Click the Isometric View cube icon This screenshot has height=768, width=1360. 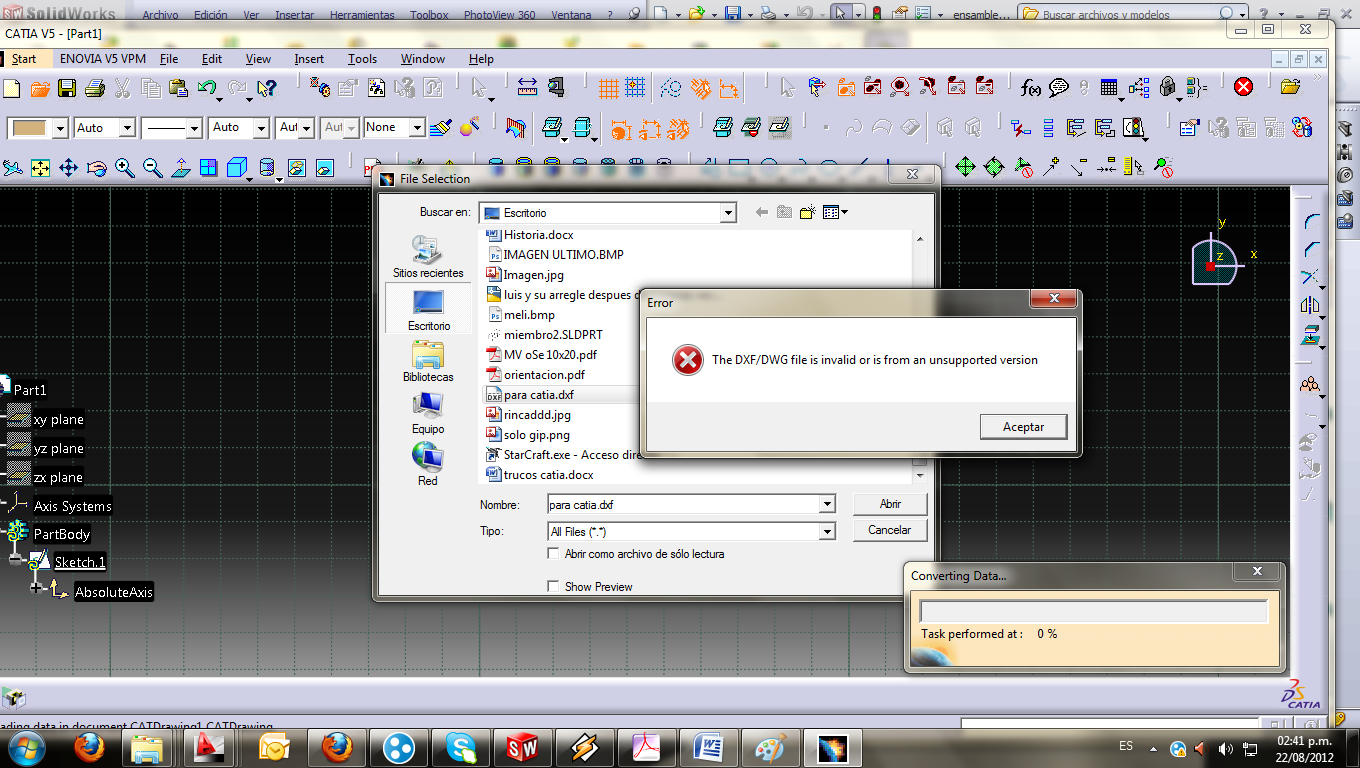coord(237,168)
